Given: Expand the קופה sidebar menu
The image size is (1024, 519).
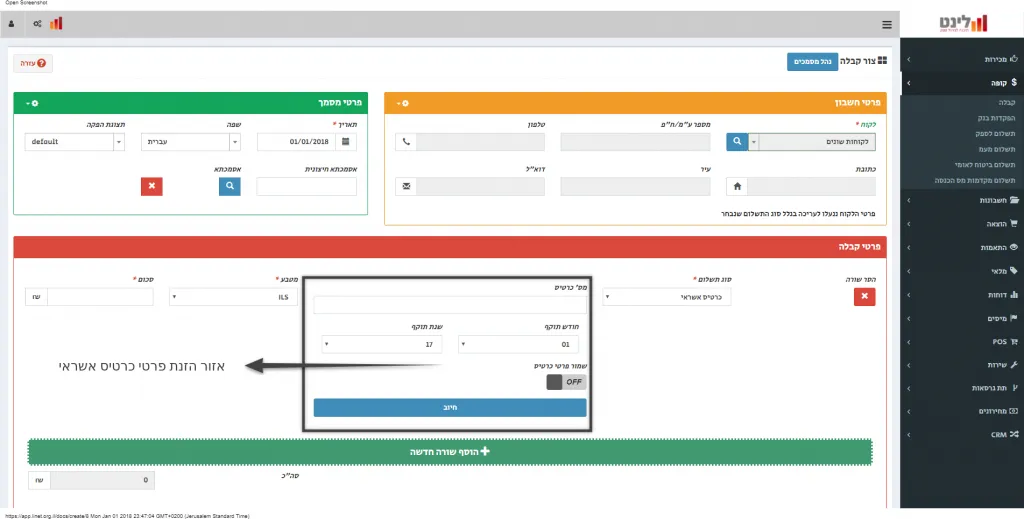Looking at the screenshot, I should click(x=962, y=83).
